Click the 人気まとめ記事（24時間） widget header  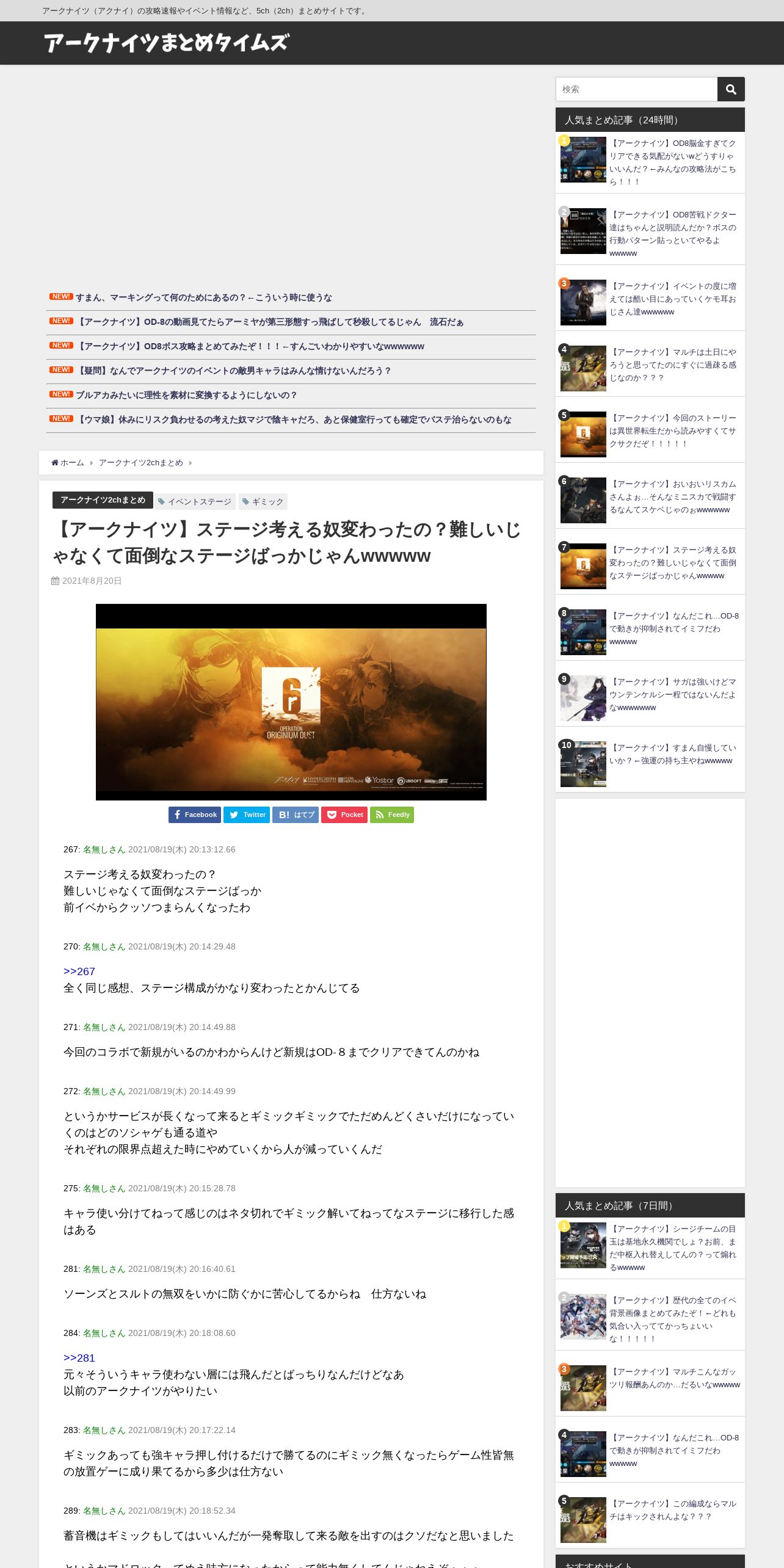coord(650,120)
